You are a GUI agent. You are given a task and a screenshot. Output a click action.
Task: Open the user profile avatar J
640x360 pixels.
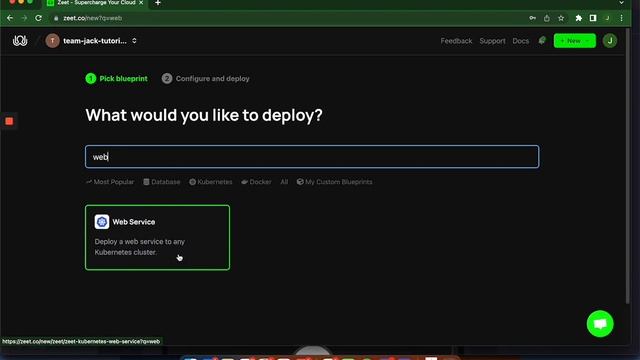point(610,41)
